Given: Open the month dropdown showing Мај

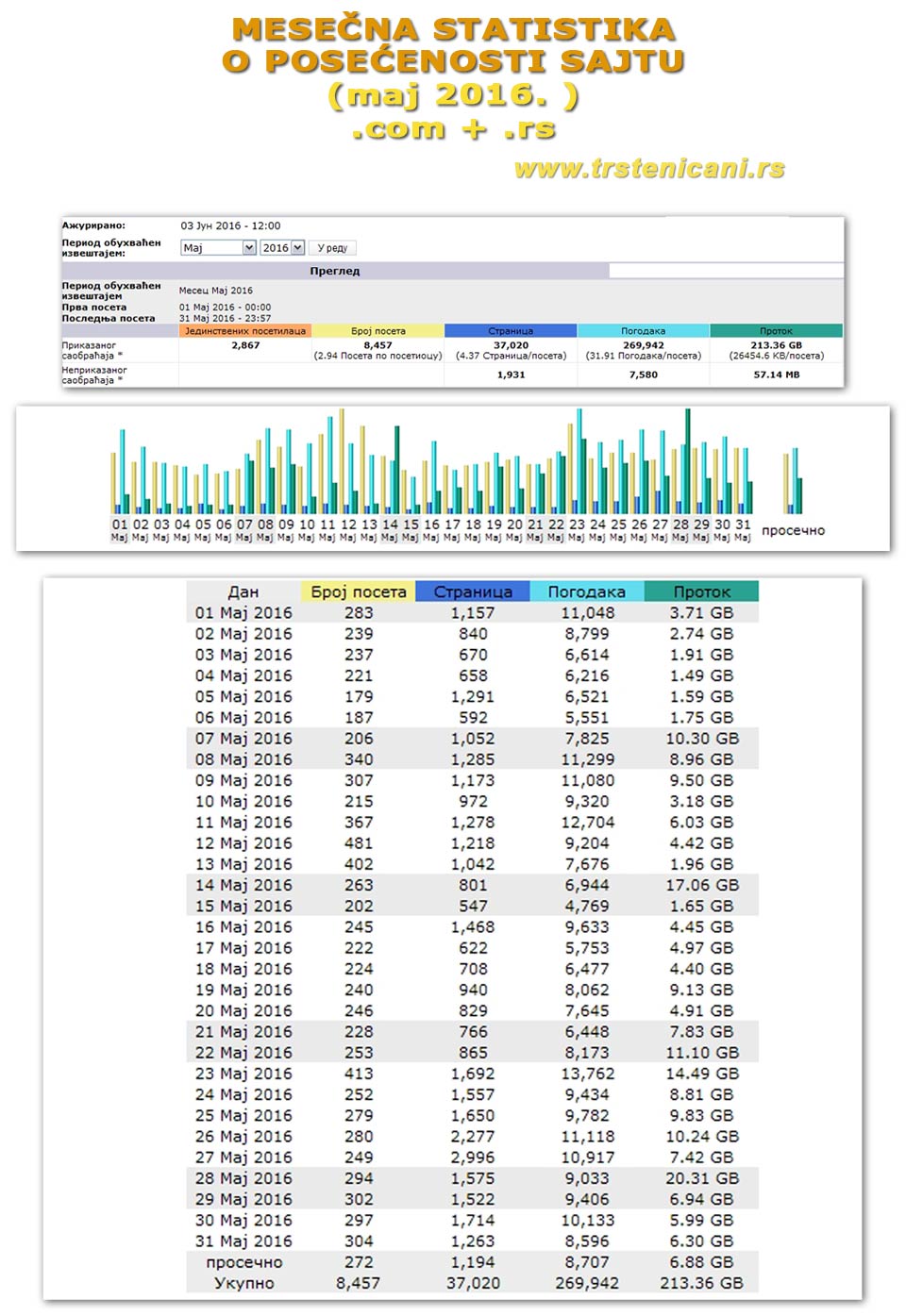Looking at the screenshot, I should point(218,248).
